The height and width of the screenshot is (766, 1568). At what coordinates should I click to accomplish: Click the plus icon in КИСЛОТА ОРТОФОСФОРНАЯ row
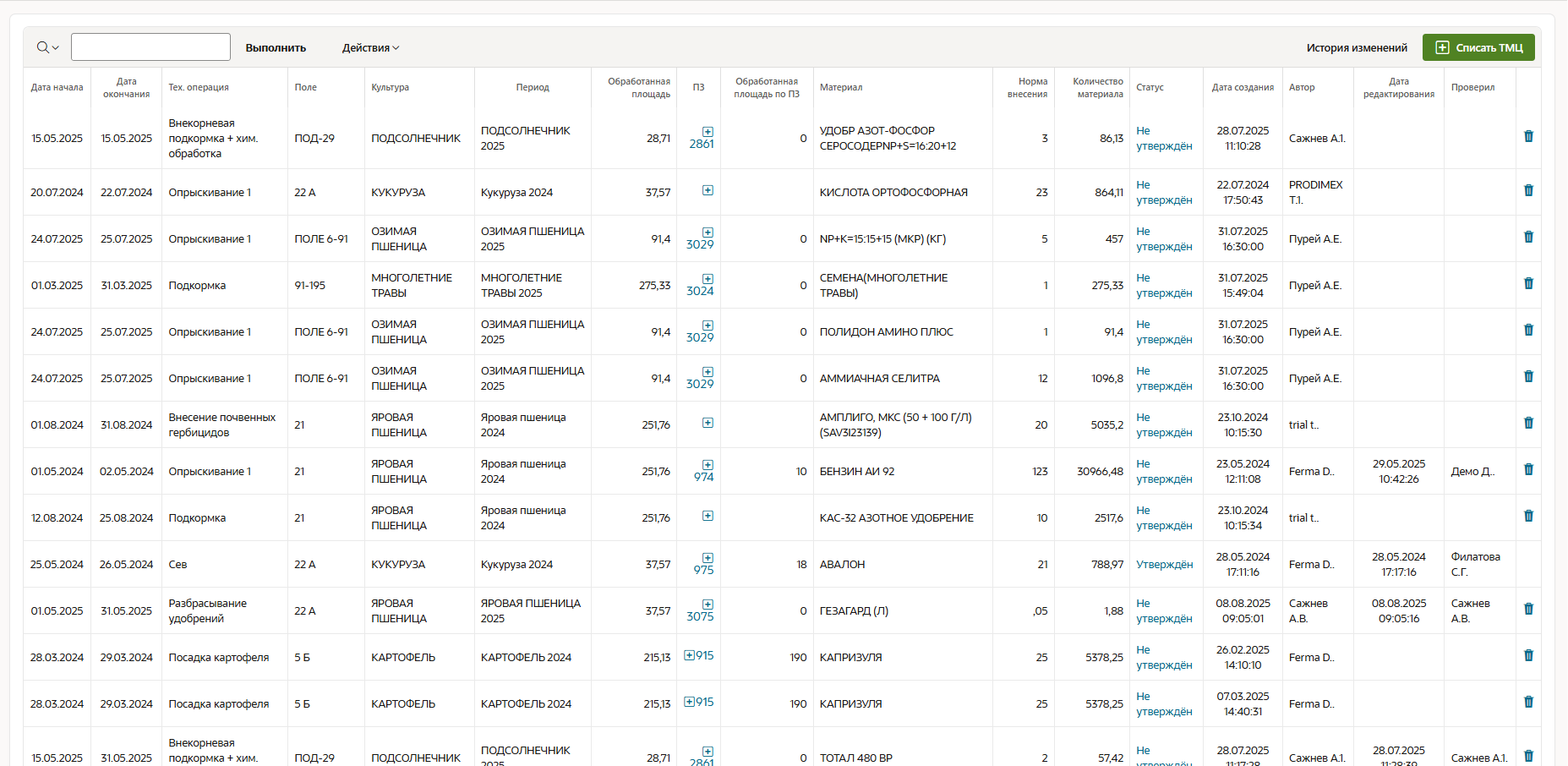(708, 190)
